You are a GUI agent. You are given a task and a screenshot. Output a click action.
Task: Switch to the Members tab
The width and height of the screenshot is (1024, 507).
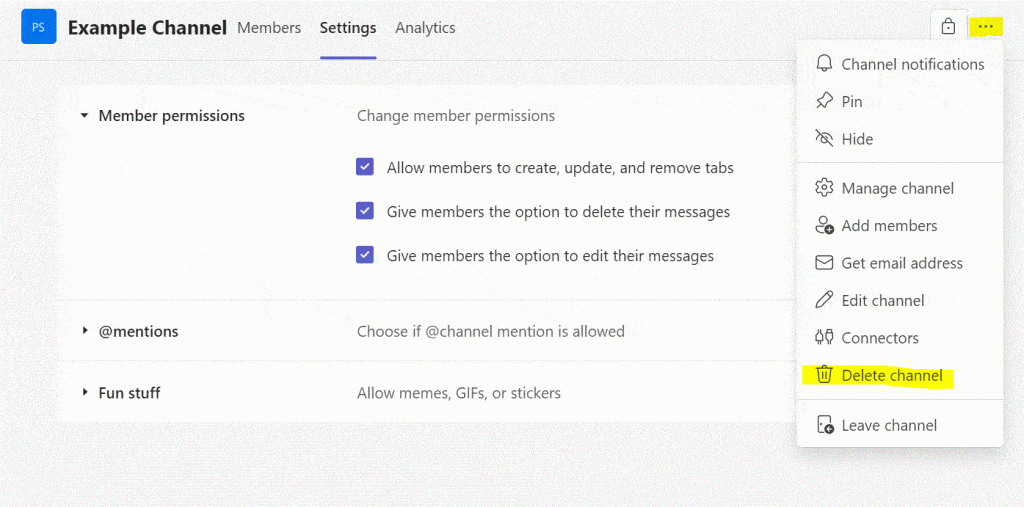point(269,28)
